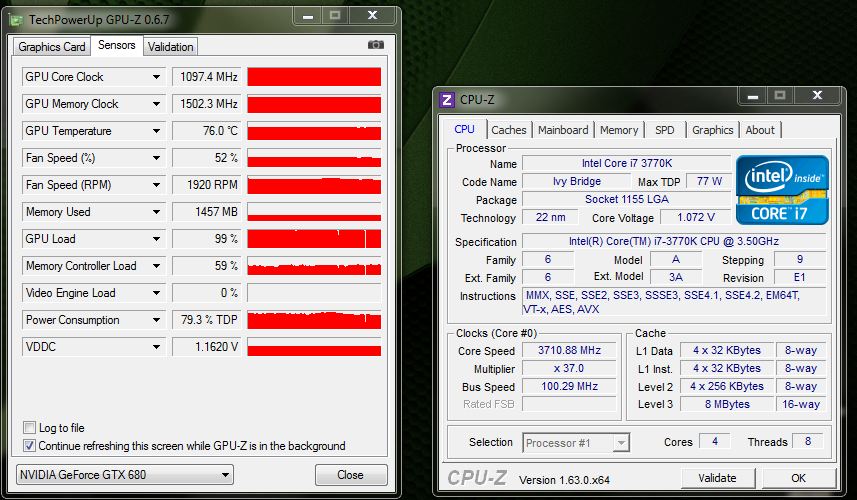The image size is (857, 500).
Task: Click the GPU Load history graph
Action: [314, 239]
